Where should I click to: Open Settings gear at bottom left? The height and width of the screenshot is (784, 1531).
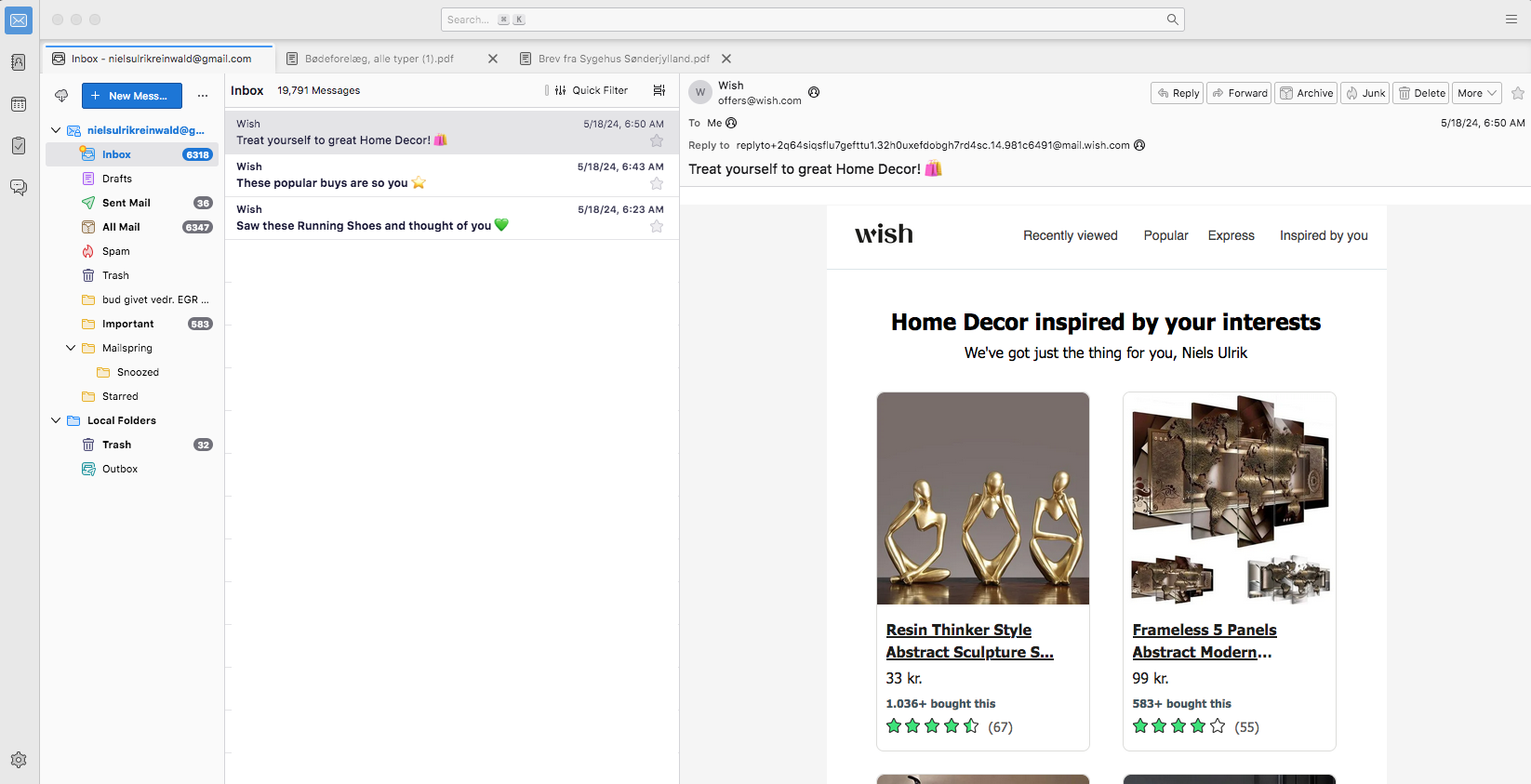pos(19,760)
